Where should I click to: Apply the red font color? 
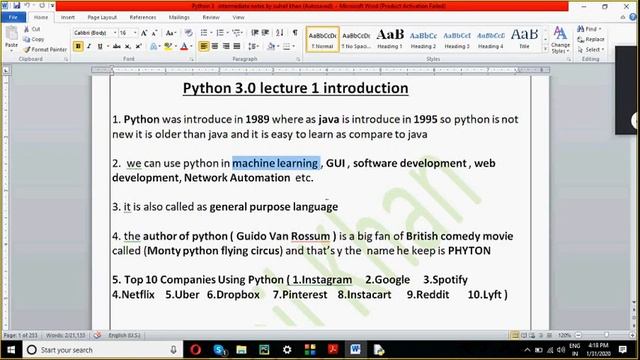coord(184,46)
